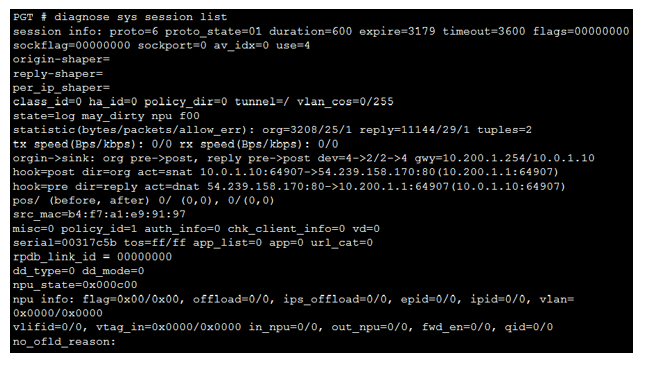Click the reply-shaper= line

pyautogui.click(x=58, y=74)
